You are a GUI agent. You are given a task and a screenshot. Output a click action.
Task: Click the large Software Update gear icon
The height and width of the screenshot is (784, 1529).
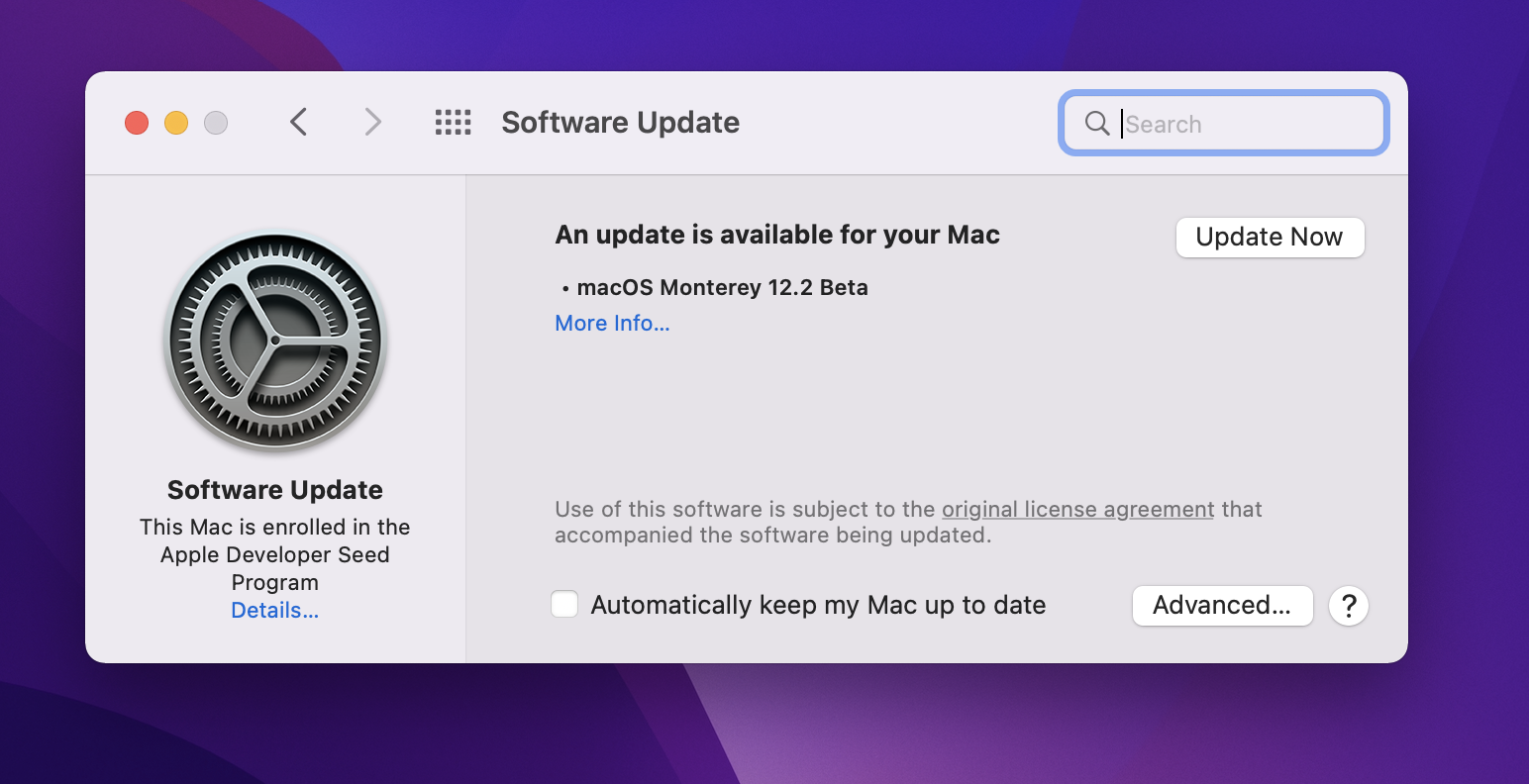[275, 342]
